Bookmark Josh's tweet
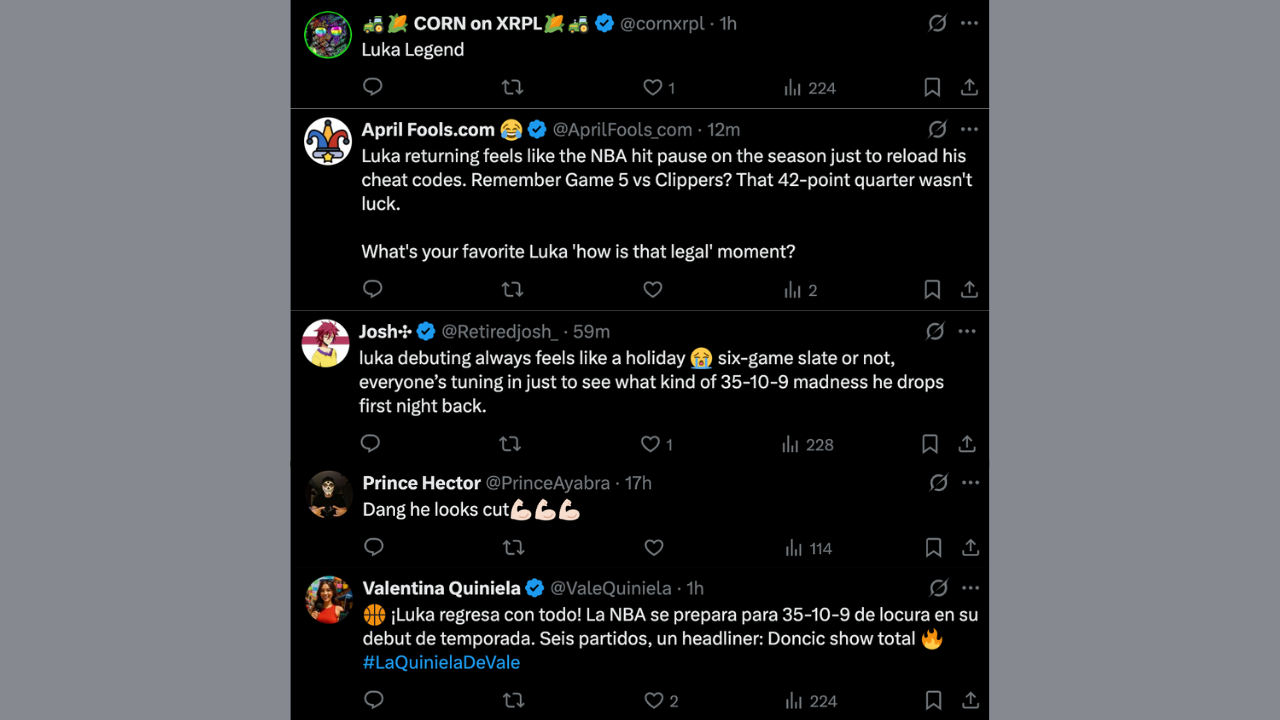This screenshot has height=720, width=1280. pos(930,444)
